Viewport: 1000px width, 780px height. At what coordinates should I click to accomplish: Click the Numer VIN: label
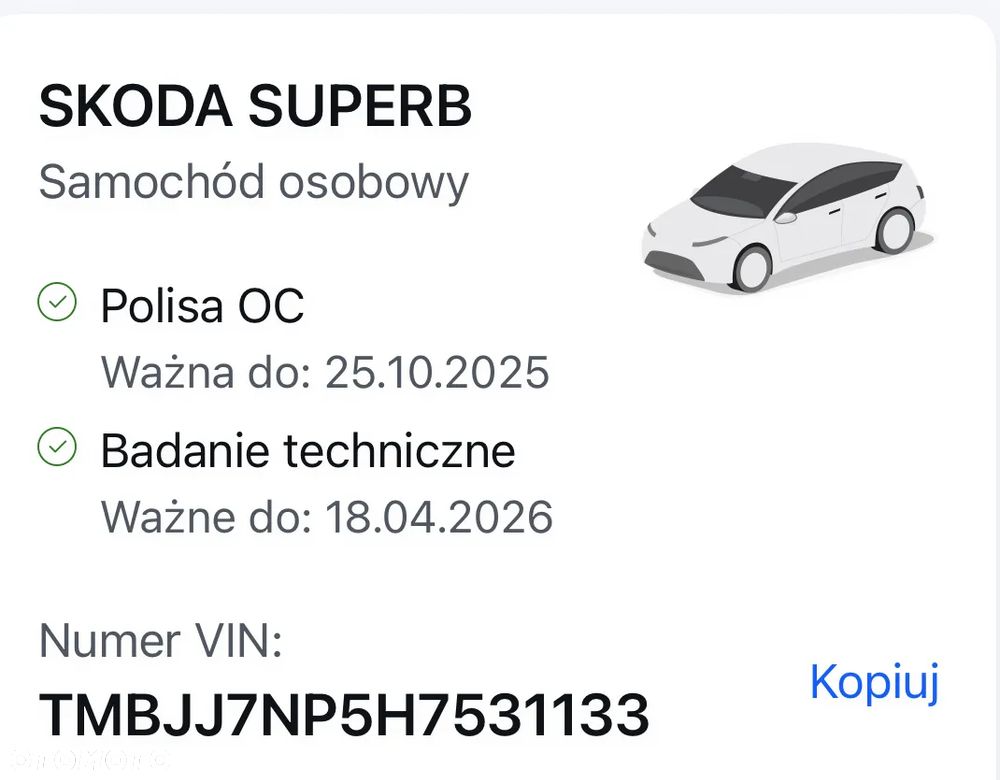pyautogui.click(x=160, y=641)
